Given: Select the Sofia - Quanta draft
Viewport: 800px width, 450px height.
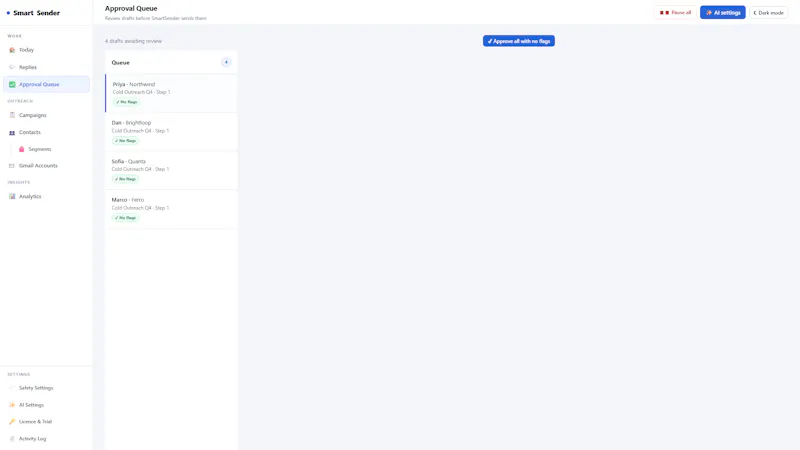Looking at the screenshot, I should (171, 170).
